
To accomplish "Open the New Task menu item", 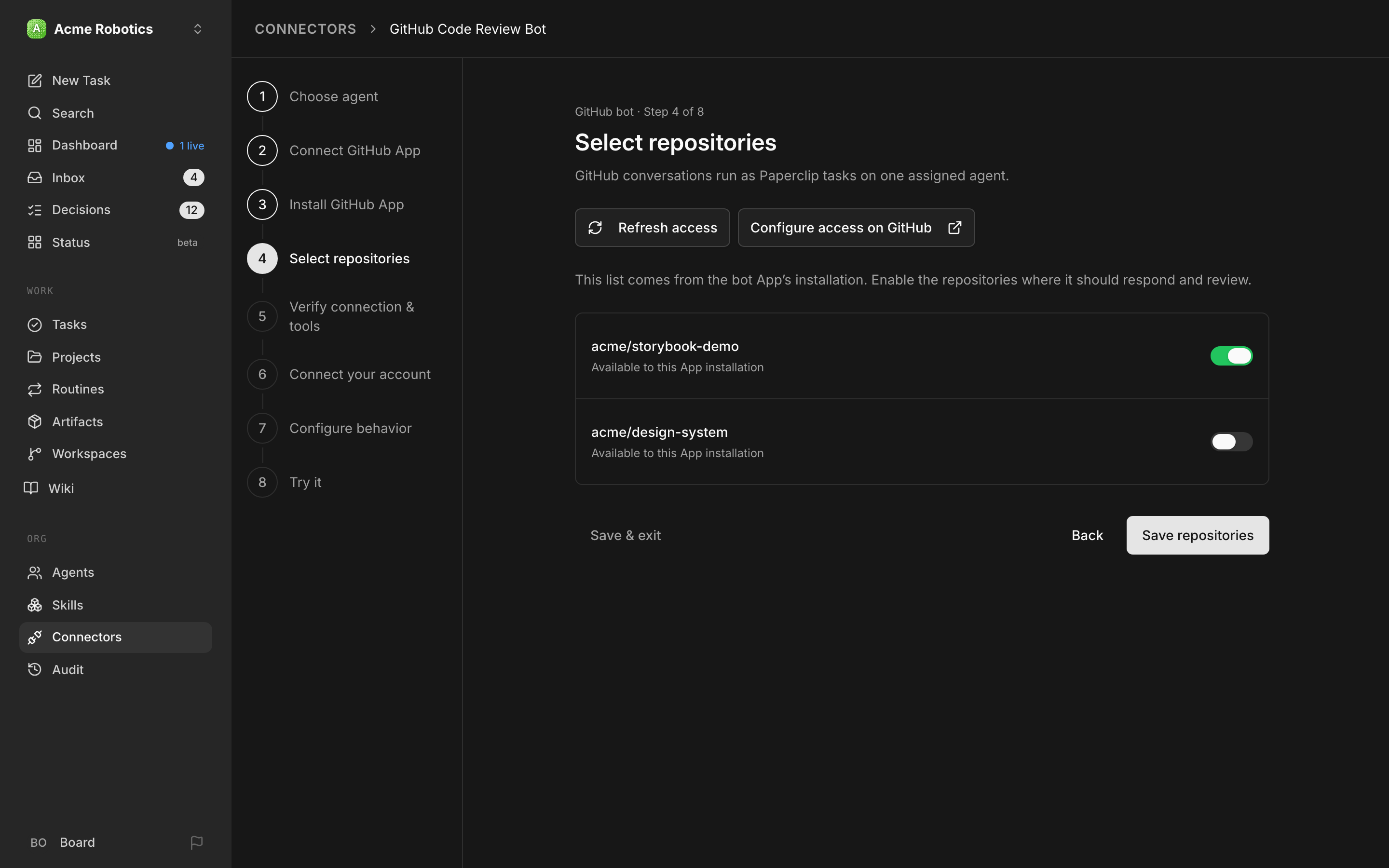I will point(115,81).
